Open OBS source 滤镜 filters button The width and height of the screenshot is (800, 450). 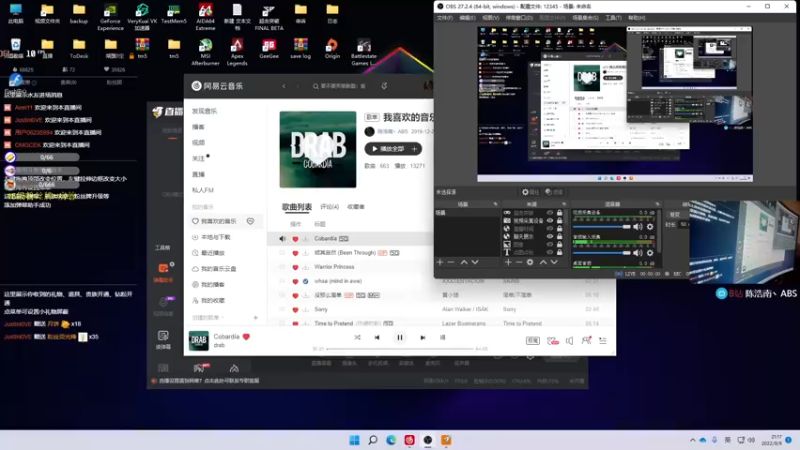[x=554, y=192]
